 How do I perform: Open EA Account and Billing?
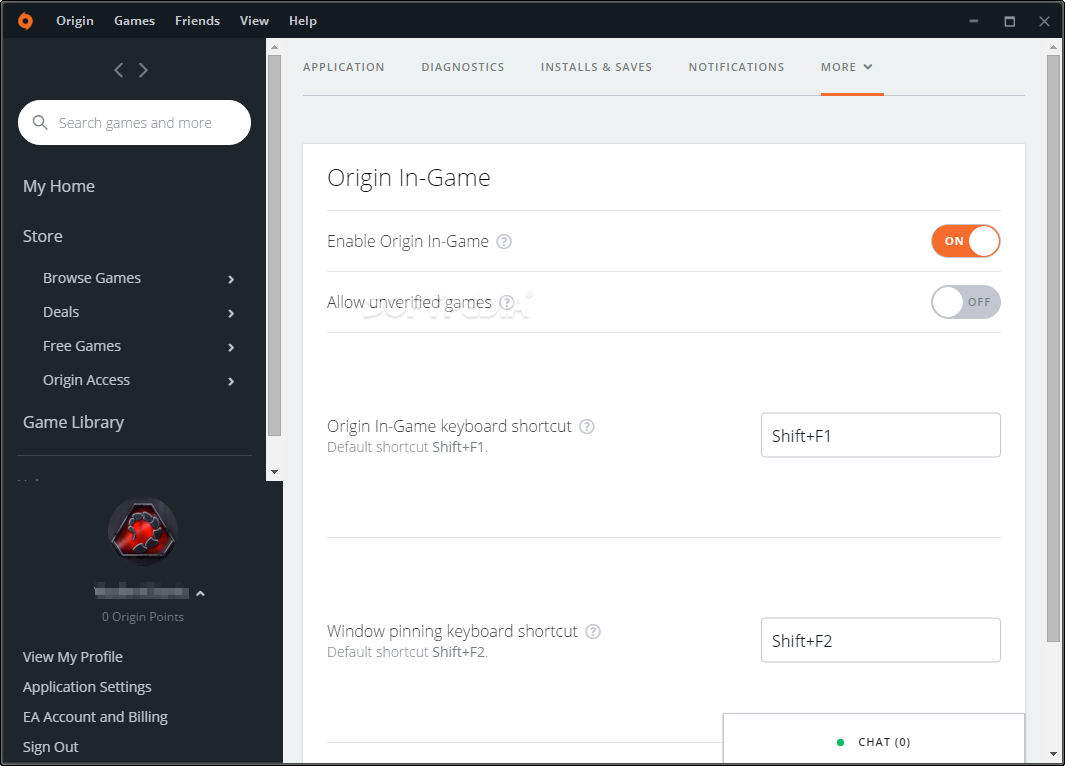95,716
